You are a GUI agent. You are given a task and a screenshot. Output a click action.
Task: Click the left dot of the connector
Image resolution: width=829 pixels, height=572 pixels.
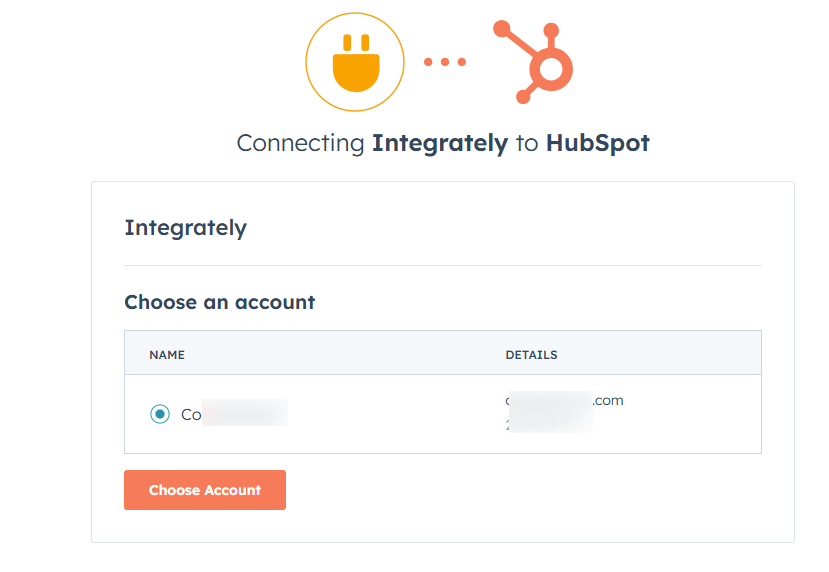point(428,62)
